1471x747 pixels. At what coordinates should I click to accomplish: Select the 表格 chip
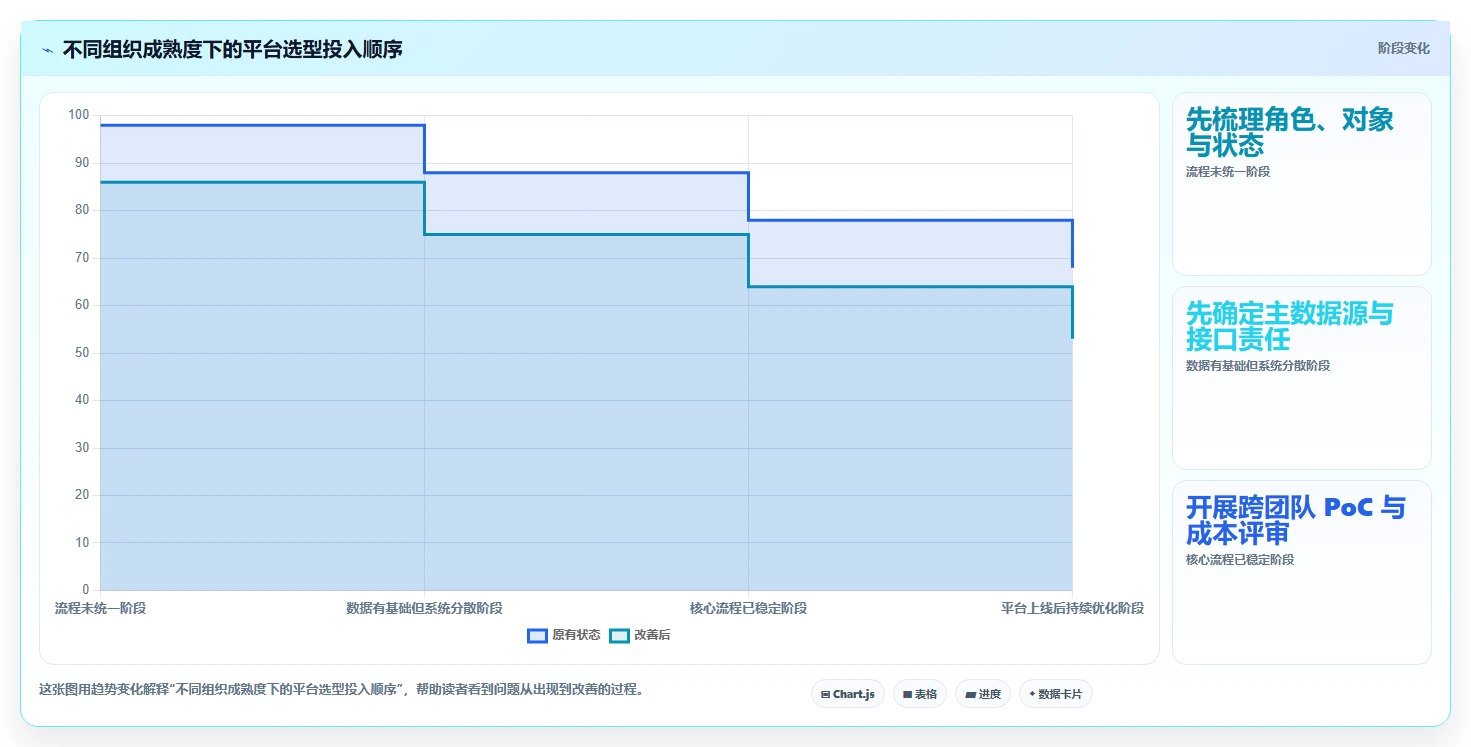point(920,694)
